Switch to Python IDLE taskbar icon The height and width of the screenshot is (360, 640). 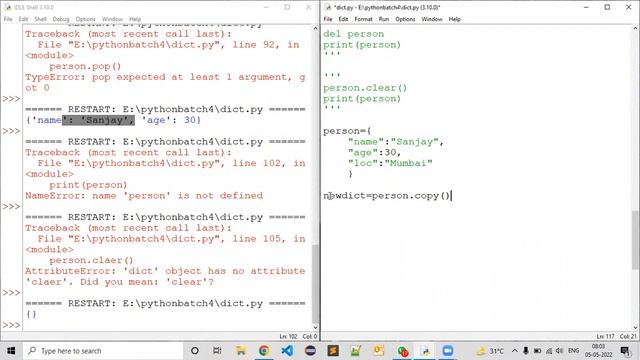pos(425,351)
